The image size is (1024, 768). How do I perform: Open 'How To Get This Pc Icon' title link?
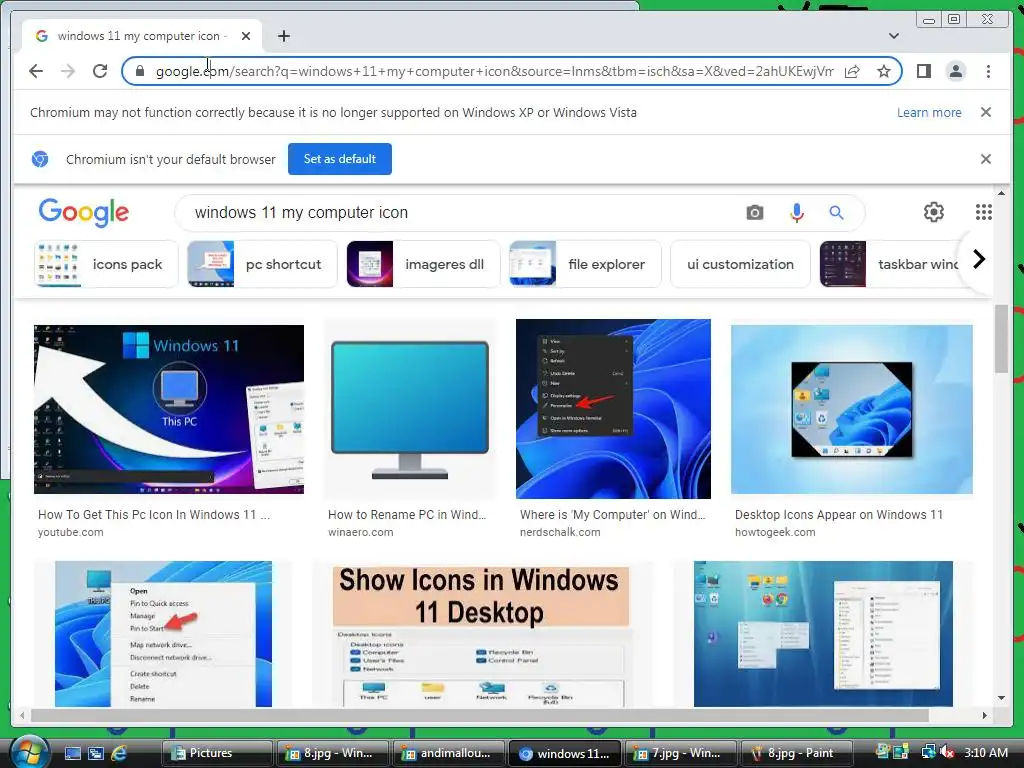[153, 515]
